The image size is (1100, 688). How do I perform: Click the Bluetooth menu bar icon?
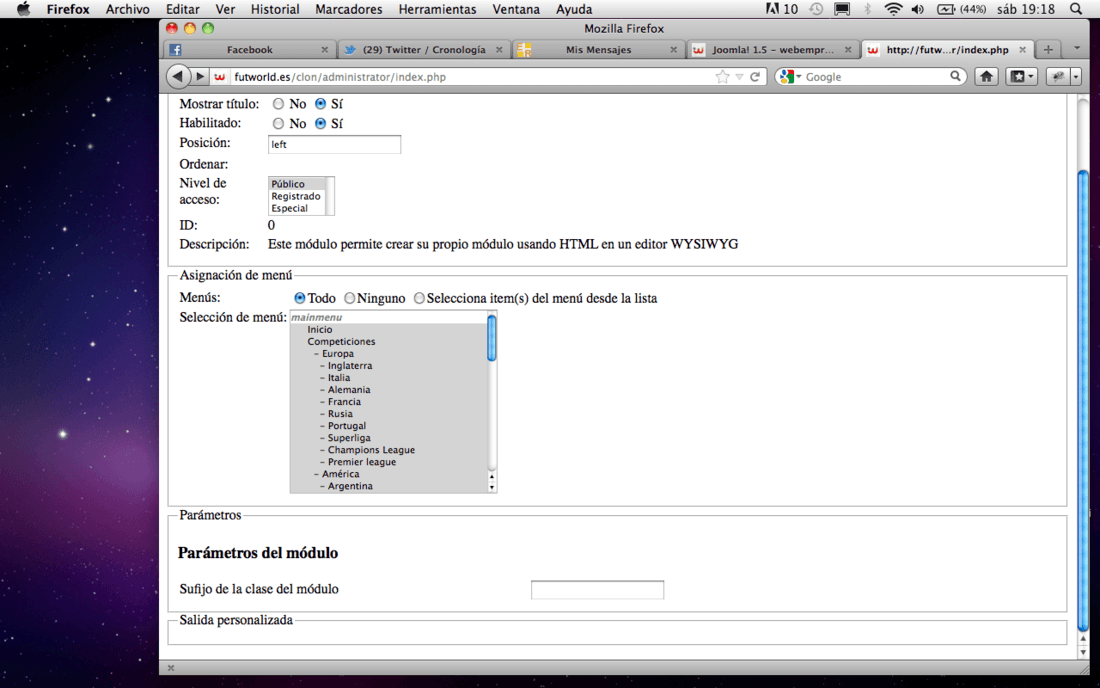tap(867, 9)
